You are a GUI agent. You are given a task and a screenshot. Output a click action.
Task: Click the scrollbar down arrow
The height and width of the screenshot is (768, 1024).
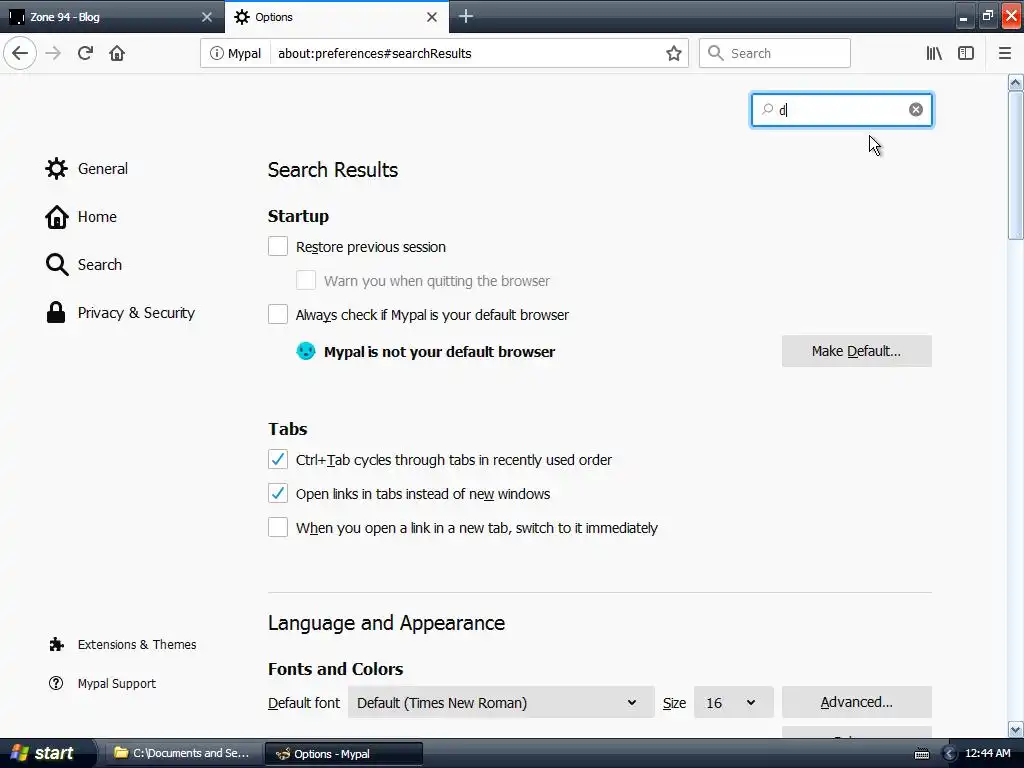[1015, 729]
